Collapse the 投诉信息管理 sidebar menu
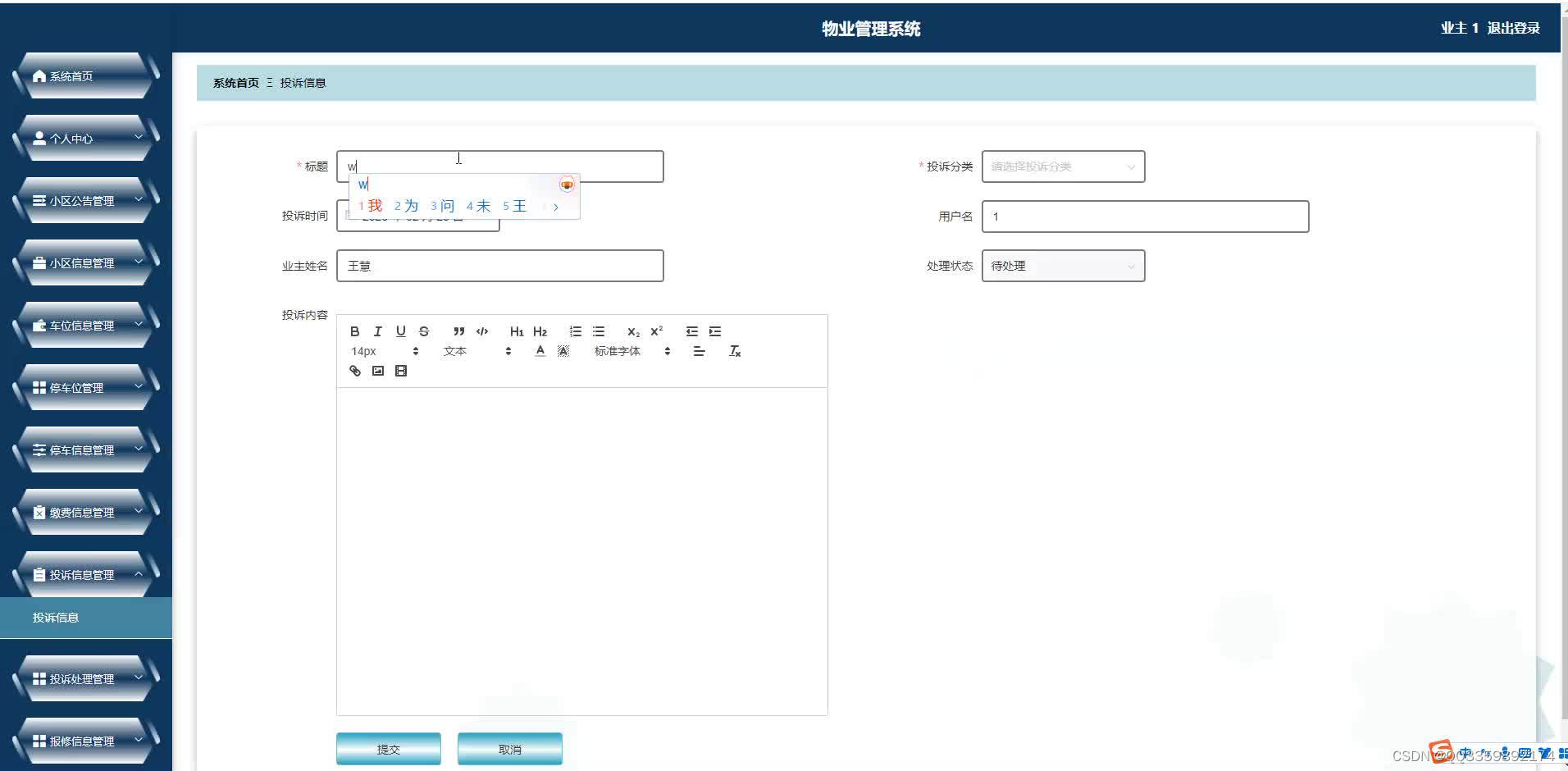Viewport: 1568px width, 771px height. pyautogui.click(x=86, y=574)
